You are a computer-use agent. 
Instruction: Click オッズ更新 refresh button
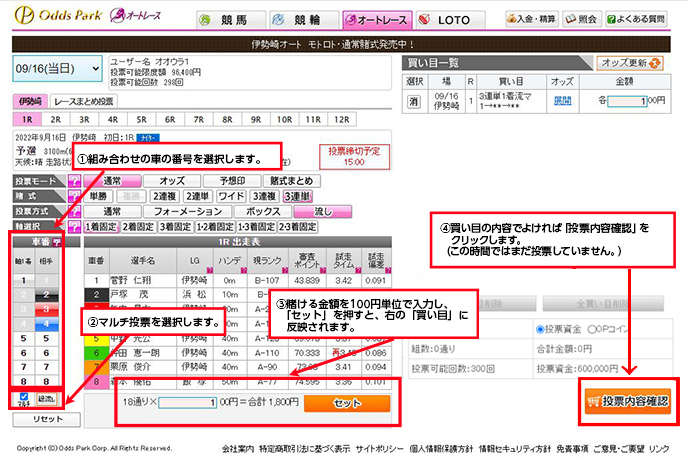(x=630, y=63)
